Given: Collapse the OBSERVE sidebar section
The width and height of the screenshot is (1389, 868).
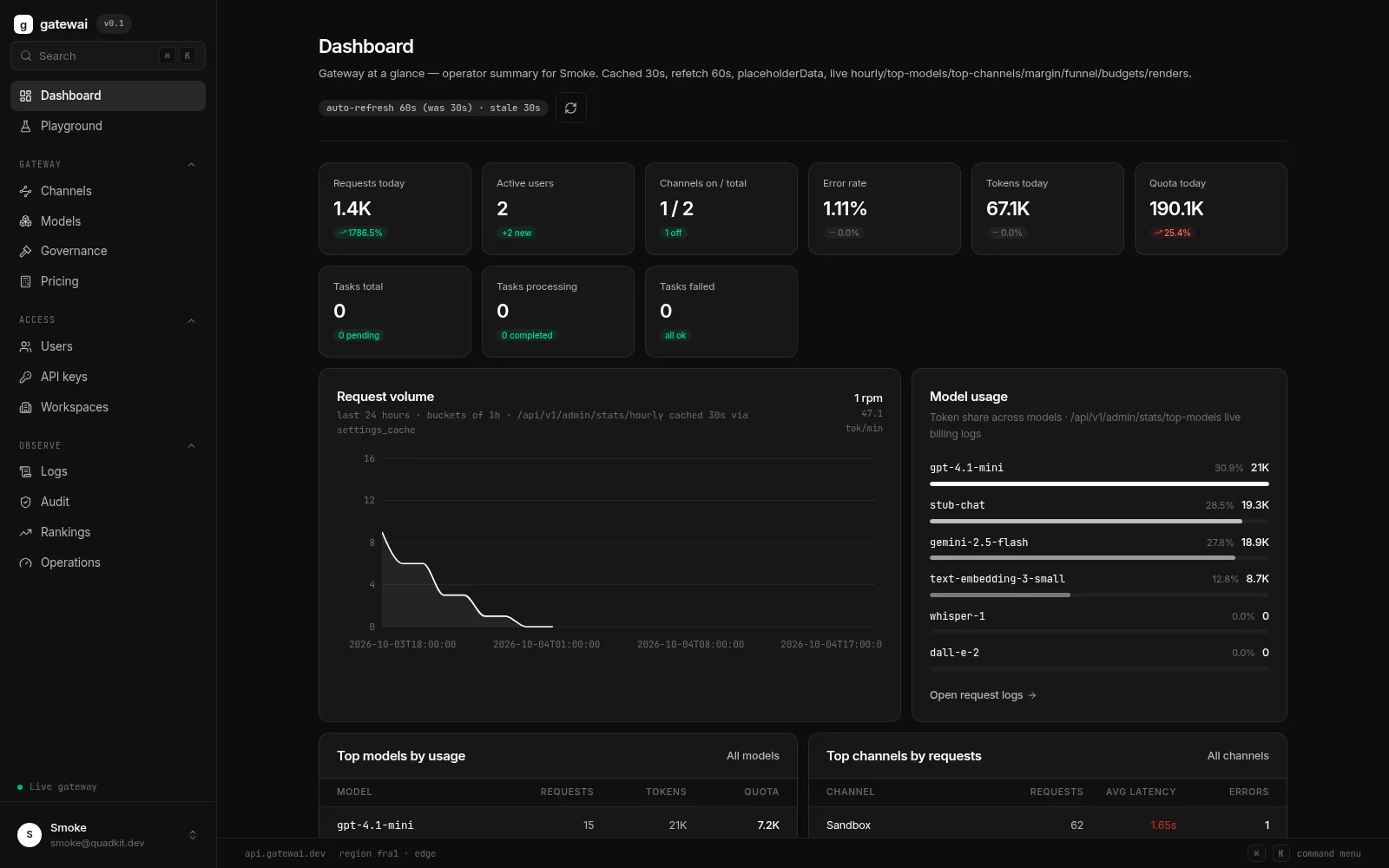Looking at the screenshot, I should [x=191, y=445].
